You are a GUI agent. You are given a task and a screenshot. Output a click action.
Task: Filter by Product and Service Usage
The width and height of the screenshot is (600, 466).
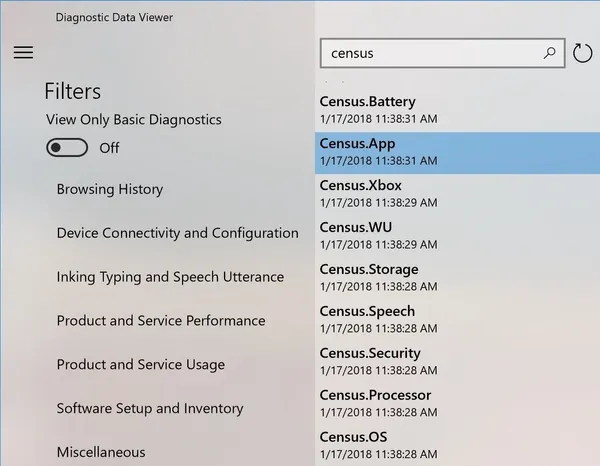pos(141,365)
